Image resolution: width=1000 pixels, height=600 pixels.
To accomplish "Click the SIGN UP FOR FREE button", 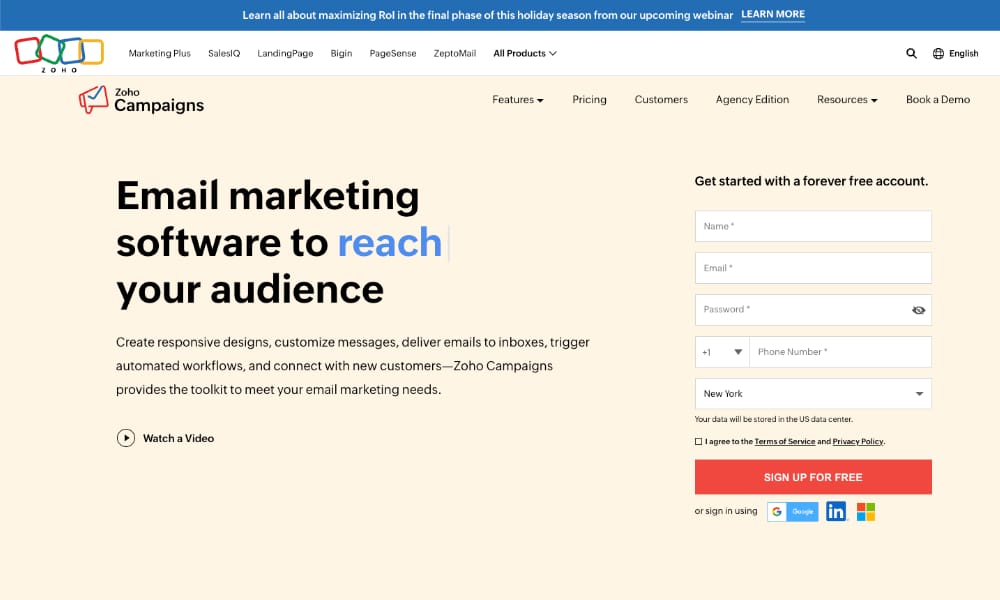I will [x=813, y=477].
